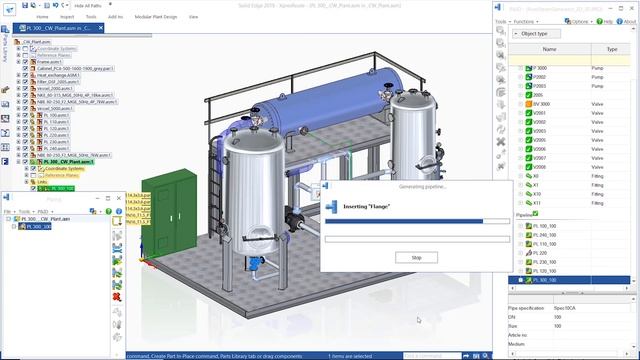Toggle visibility checkbox of Heat_exchange.ASM:1
The image size is (640, 360).
25,75
